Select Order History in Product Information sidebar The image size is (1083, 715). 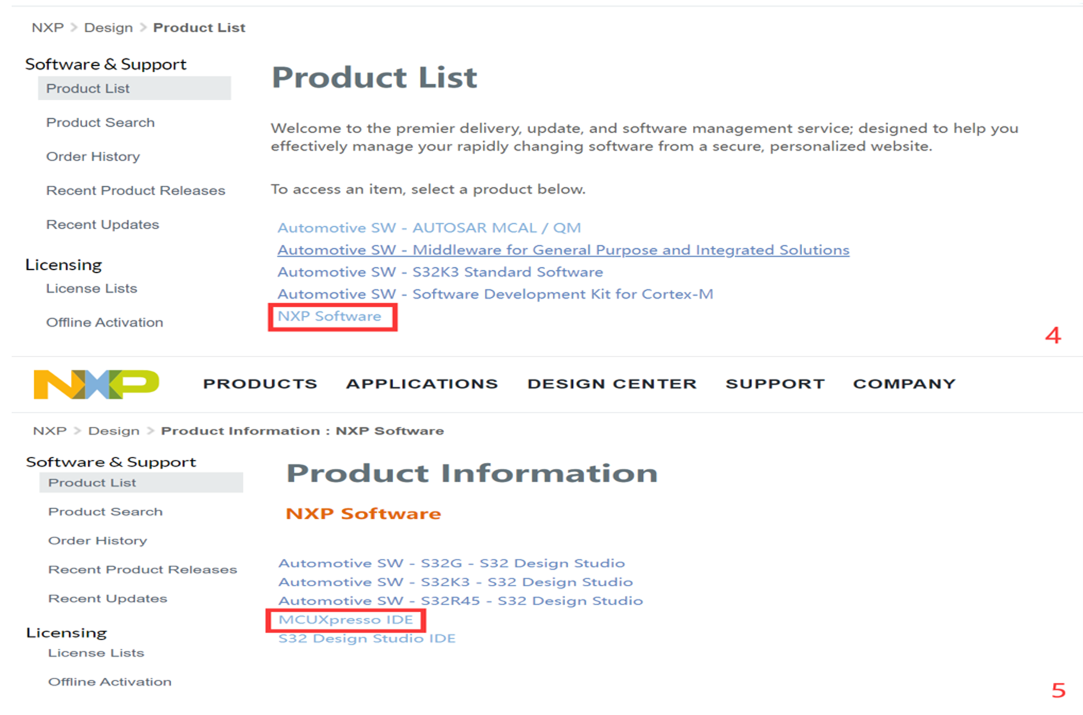pos(97,541)
